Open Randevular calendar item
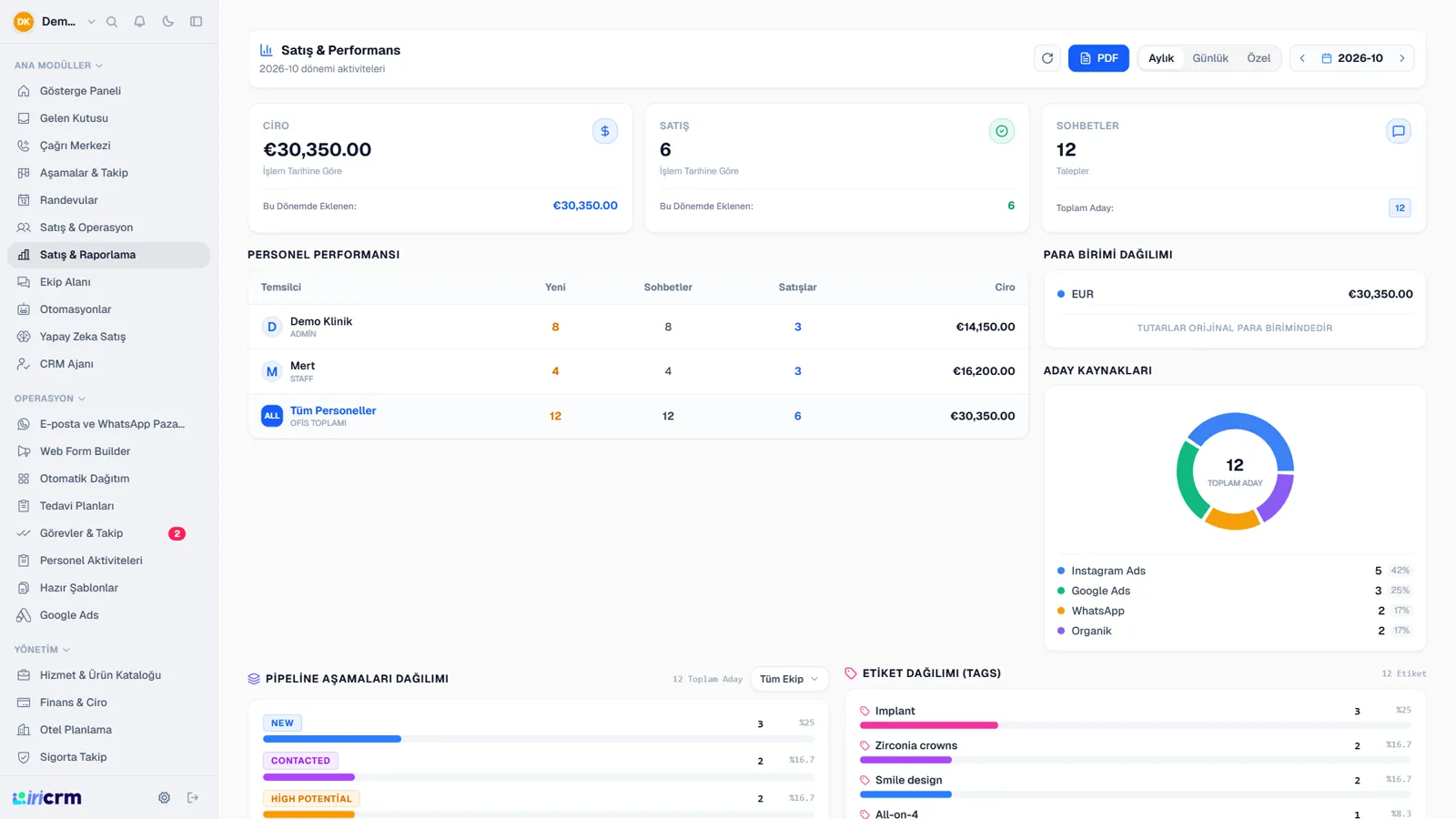Image resolution: width=1456 pixels, height=819 pixels. coord(108,200)
